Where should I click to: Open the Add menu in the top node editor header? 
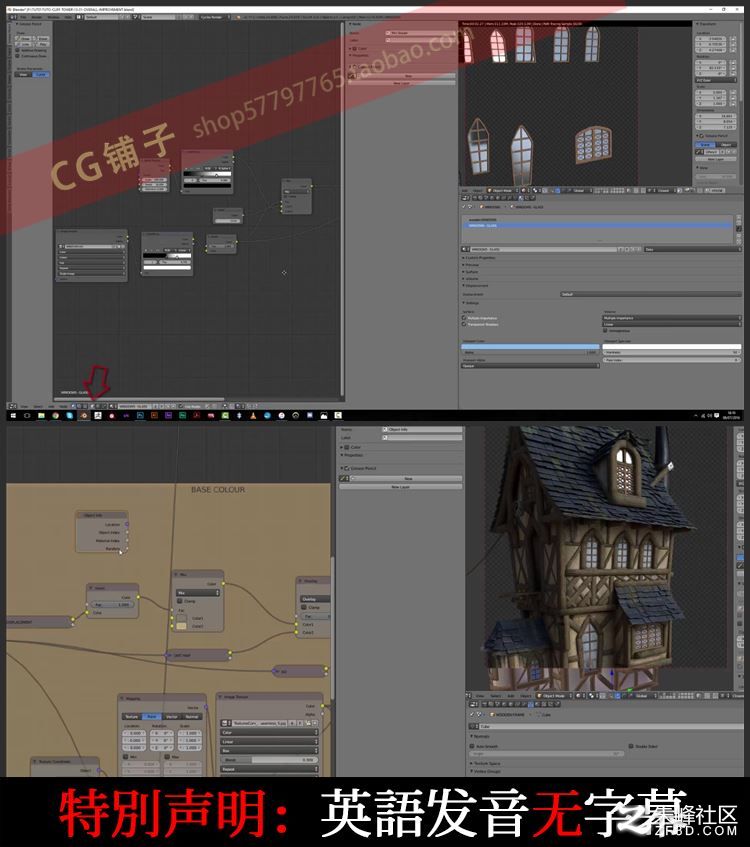51,406
